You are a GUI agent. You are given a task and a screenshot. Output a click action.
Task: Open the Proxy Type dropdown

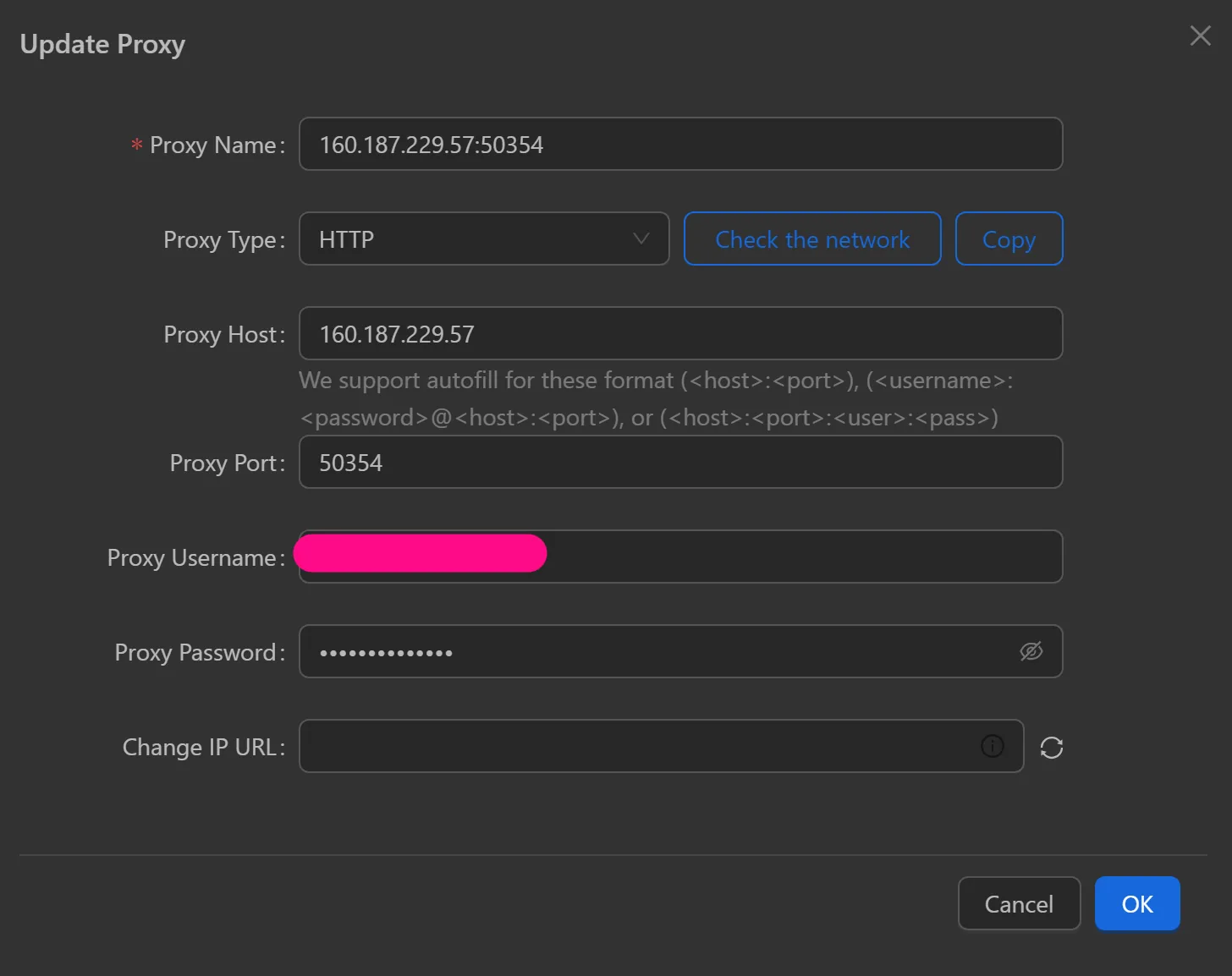[483, 239]
